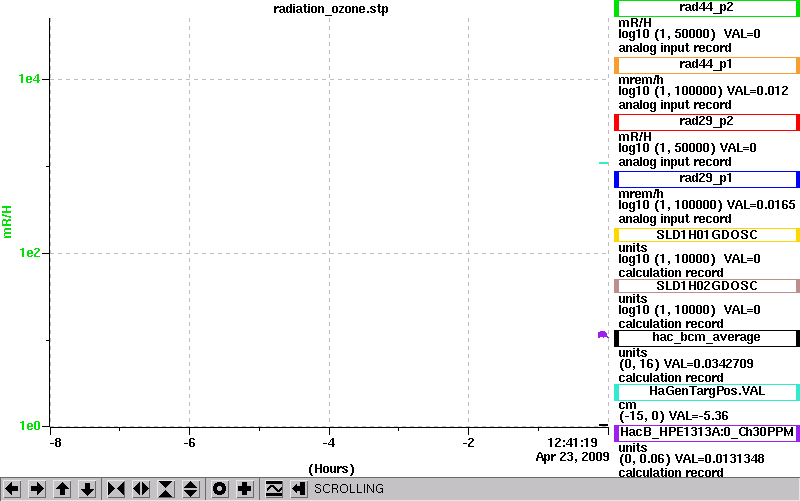Click the -4 hours axis tick label
This screenshot has height=501, width=800.
pyautogui.click(x=329, y=442)
